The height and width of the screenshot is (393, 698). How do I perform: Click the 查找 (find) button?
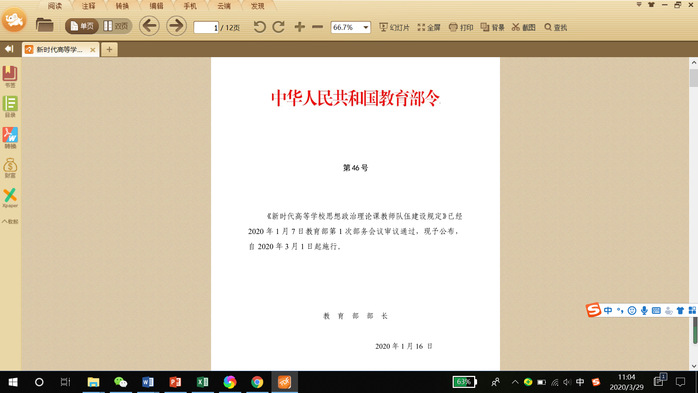coord(556,27)
